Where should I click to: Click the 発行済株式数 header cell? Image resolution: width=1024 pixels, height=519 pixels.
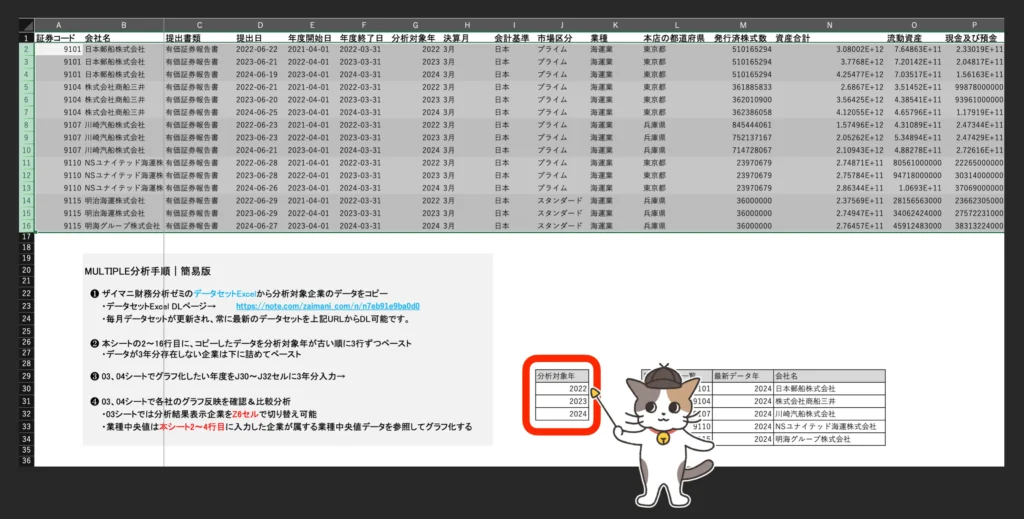click(x=743, y=39)
